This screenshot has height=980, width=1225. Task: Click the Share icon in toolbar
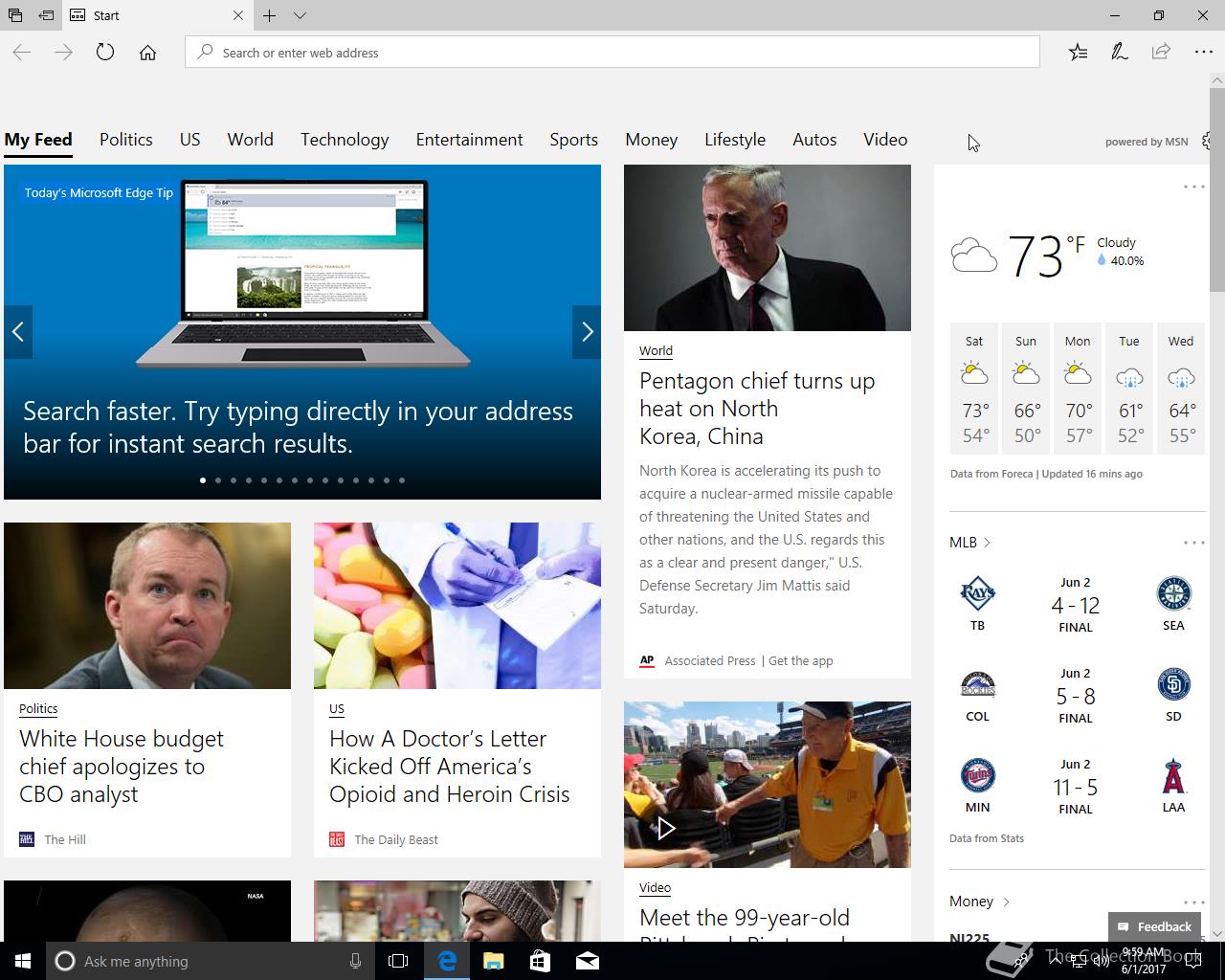click(x=1161, y=53)
